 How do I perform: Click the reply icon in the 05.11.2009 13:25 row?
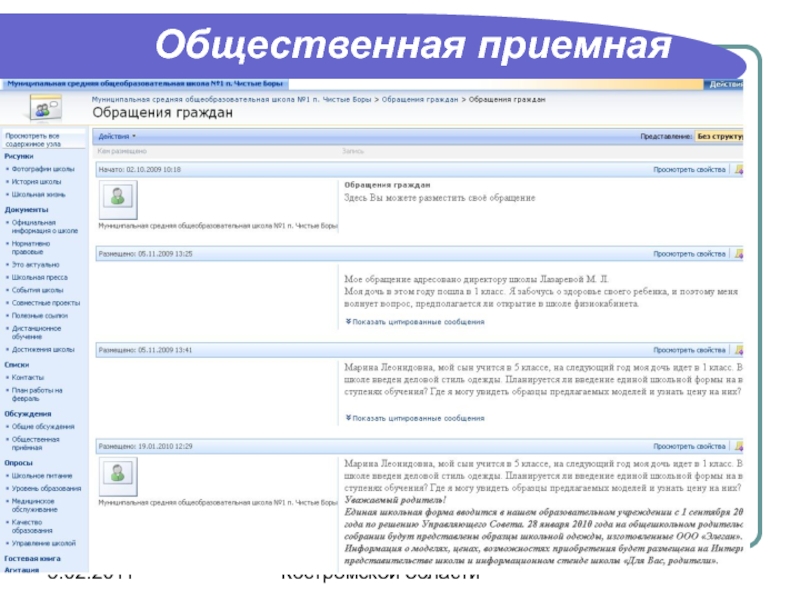pyautogui.click(x=739, y=254)
